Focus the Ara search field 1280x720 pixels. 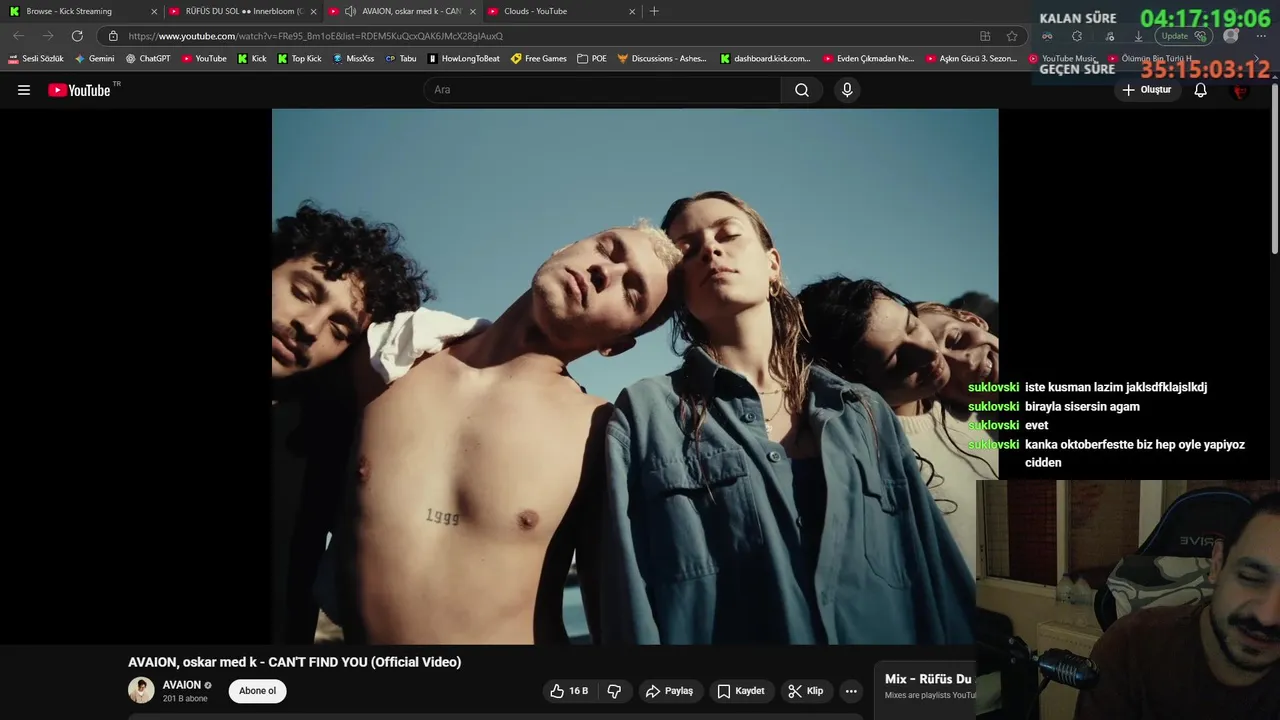[603, 90]
